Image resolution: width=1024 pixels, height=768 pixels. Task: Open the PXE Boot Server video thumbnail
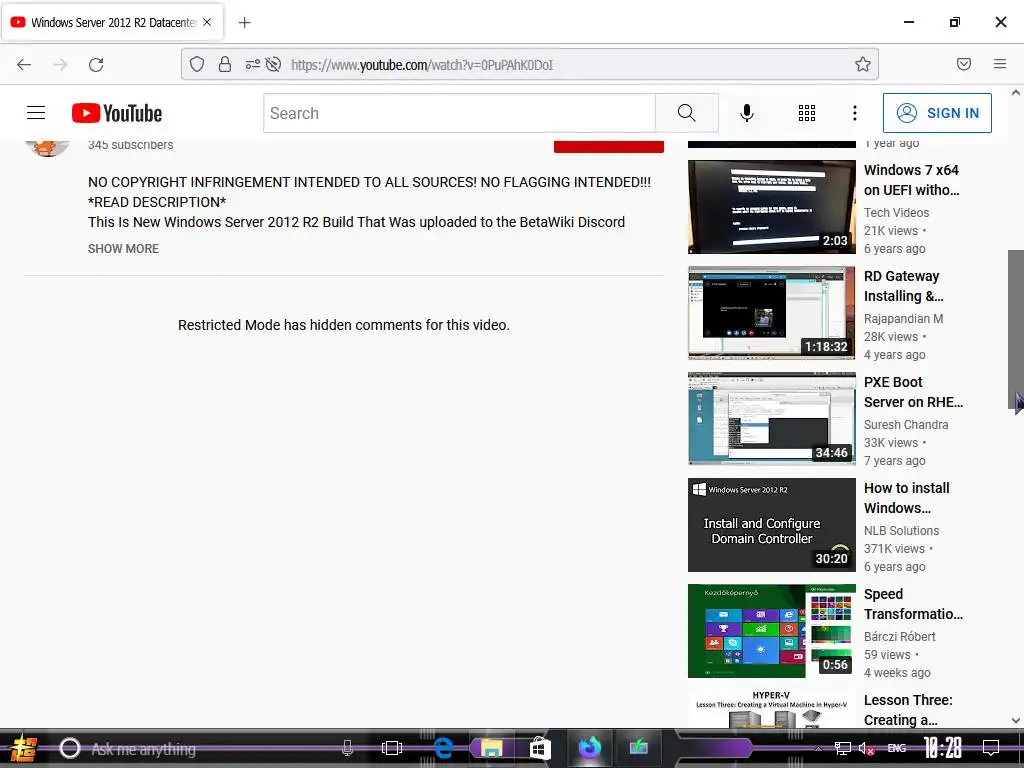[771, 419]
